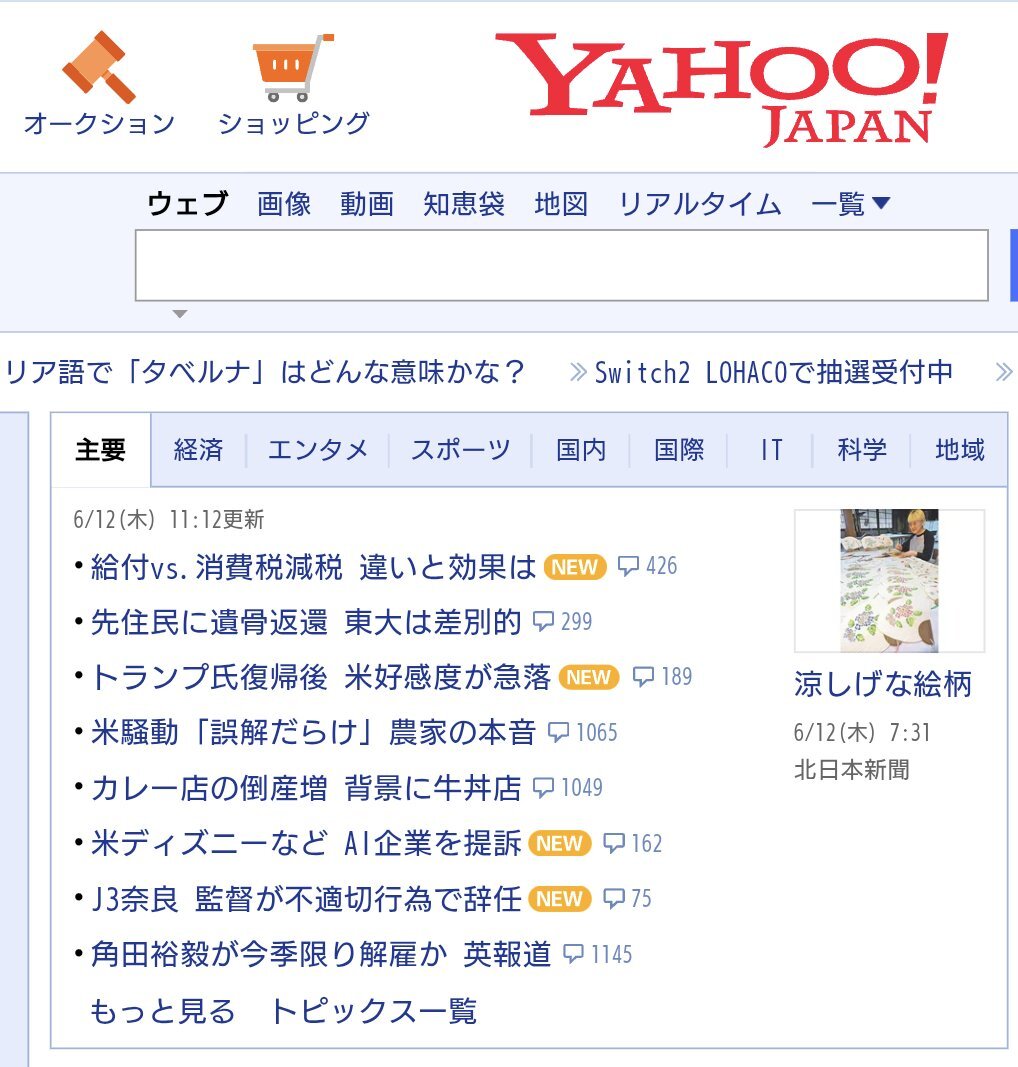Open the トピックス一覧 link
Screen dimensions: 1018x1067
tap(373, 1011)
